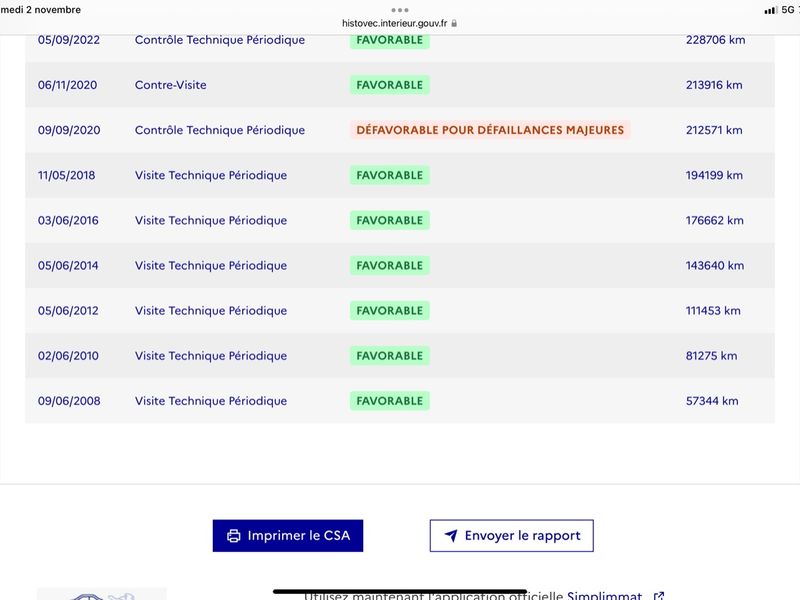The width and height of the screenshot is (800, 600).
Task: Click the FAVORABLE badge for 03/06/2016
Action: tap(390, 220)
